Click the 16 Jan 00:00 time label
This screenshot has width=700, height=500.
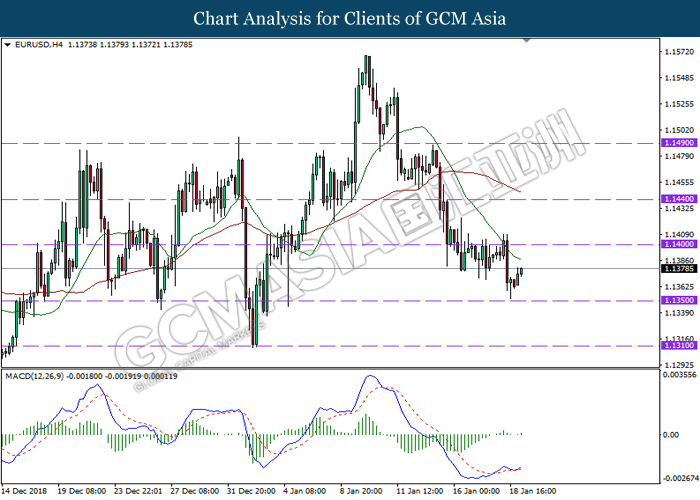[476, 492]
